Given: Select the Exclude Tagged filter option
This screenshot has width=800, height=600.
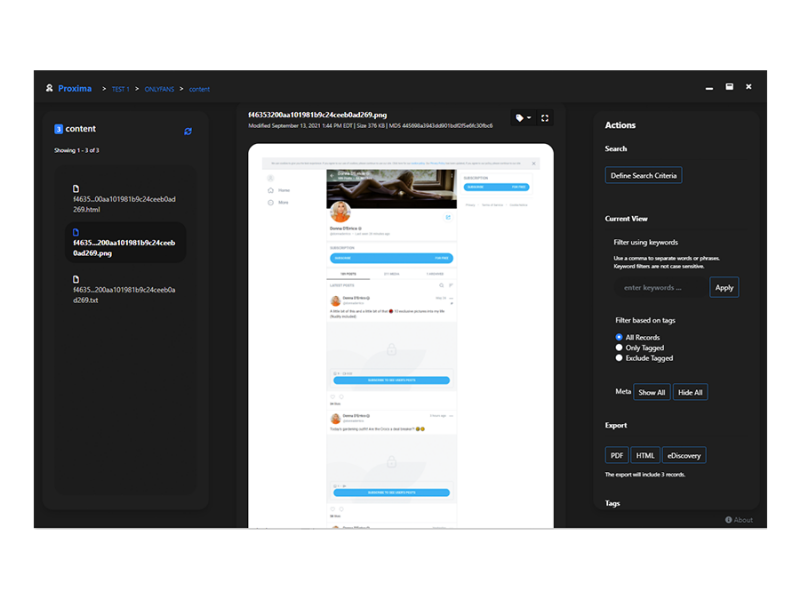Looking at the screenshot, I should 620,357.
